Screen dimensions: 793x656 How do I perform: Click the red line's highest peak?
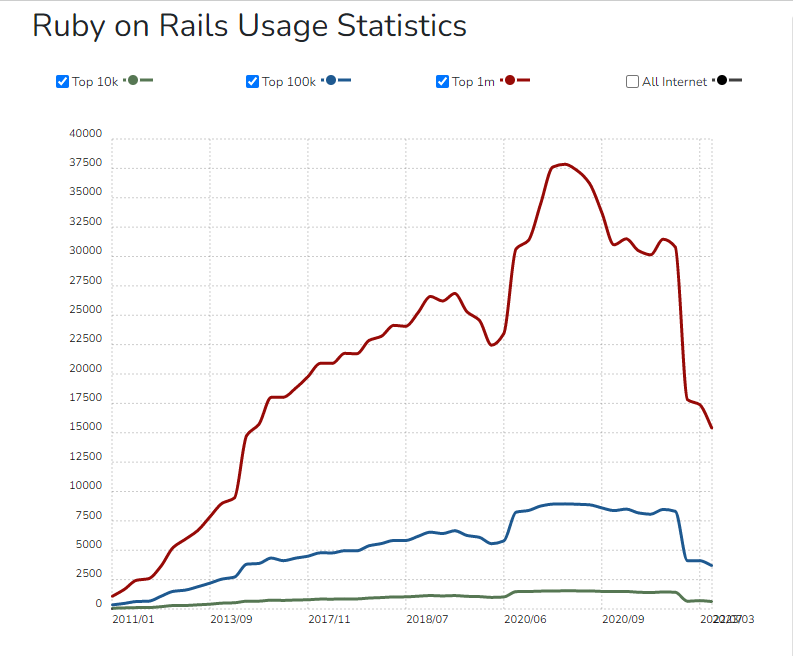click(565, 164)
